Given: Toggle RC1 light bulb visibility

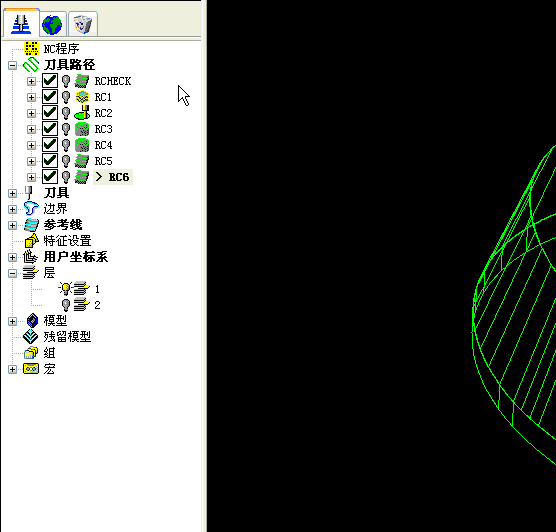Looking at the screenshot, I should [x=66, y=97].
